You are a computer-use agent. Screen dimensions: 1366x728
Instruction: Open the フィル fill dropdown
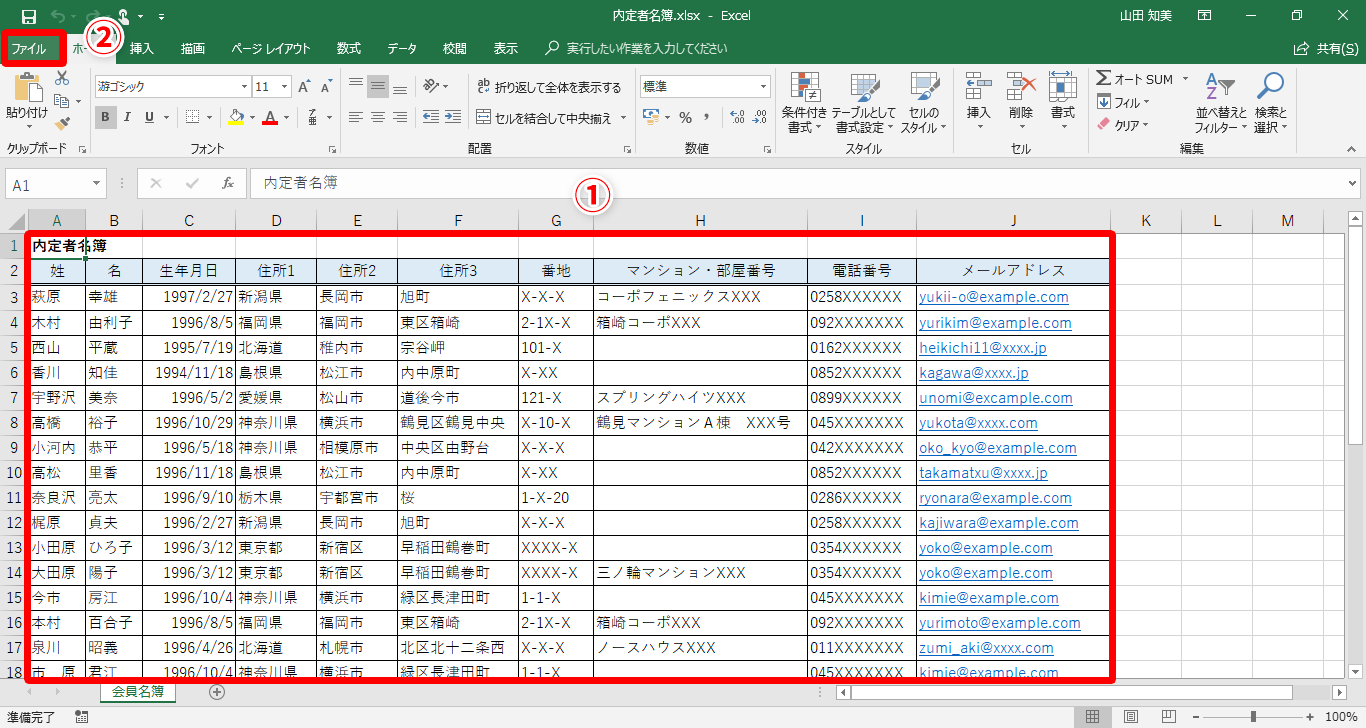1123,102
